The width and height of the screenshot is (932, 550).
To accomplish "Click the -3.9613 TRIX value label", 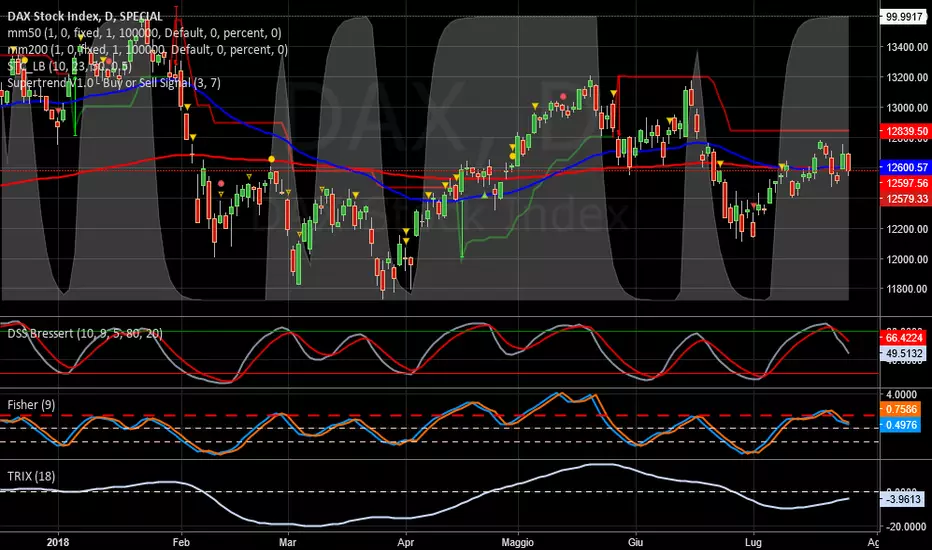I will (902, 499).
